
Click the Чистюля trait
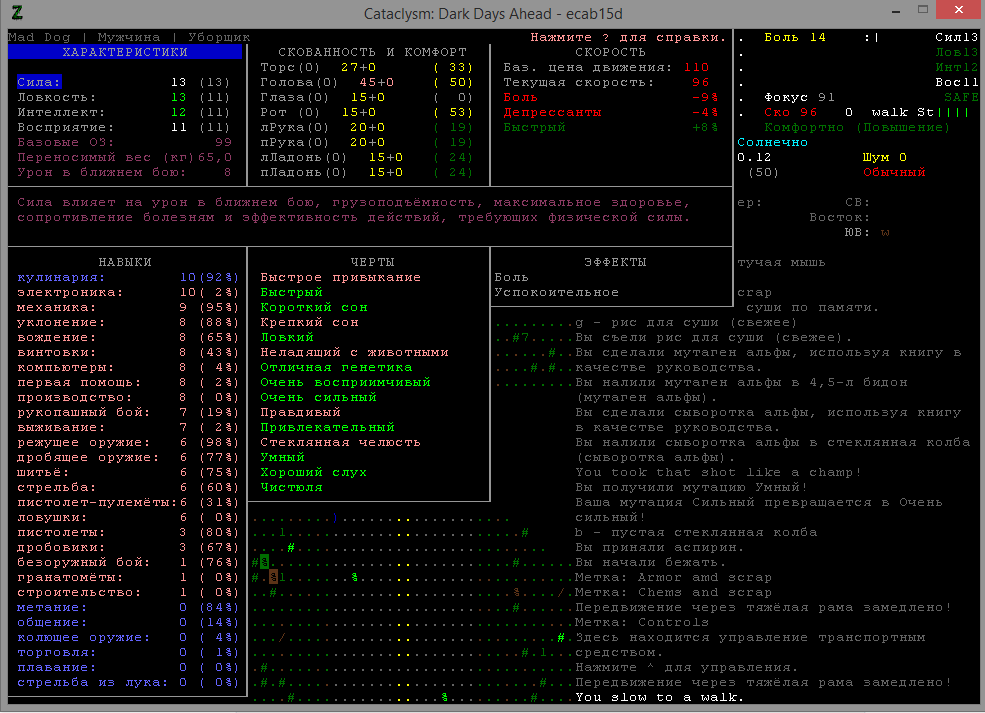(291, 487)
